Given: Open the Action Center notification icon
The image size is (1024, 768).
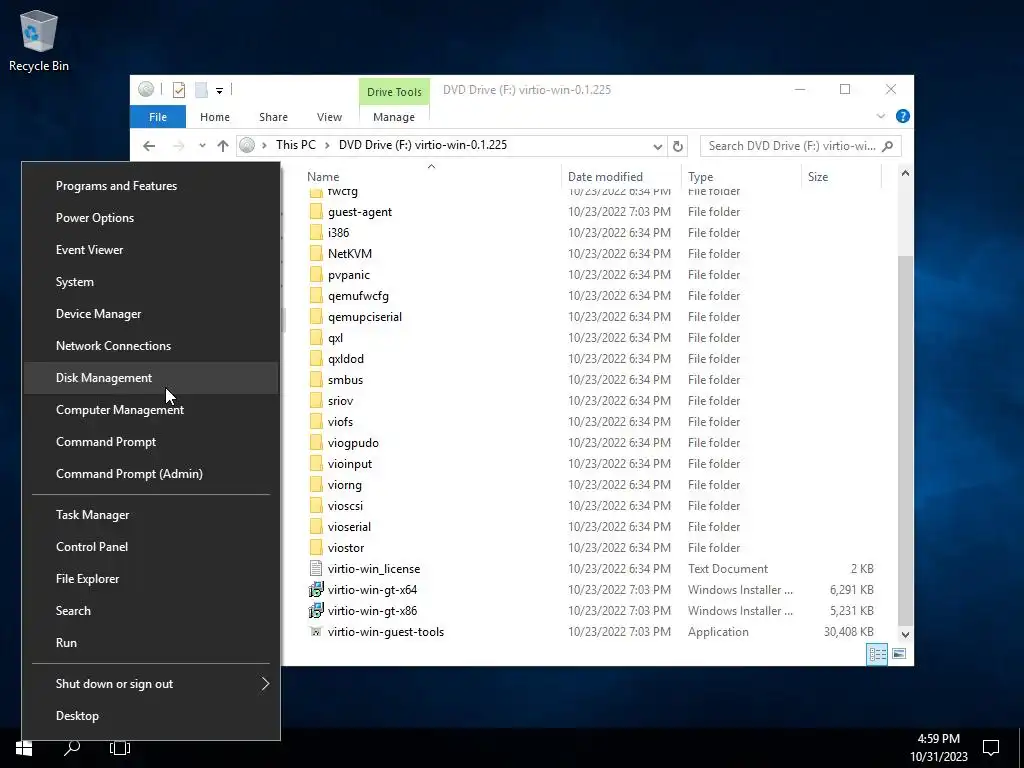Looking at the screenshot, I should (x=991, y=748).
